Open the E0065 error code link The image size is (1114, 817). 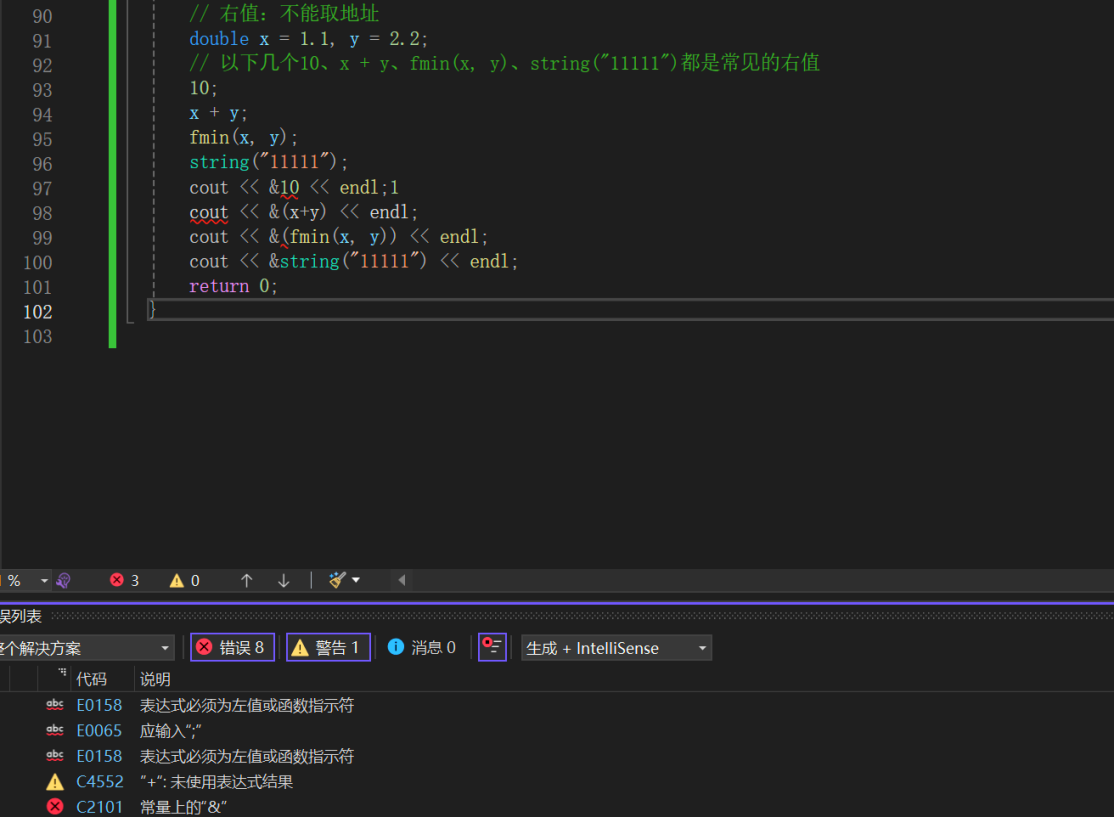(x=99, y=730)
